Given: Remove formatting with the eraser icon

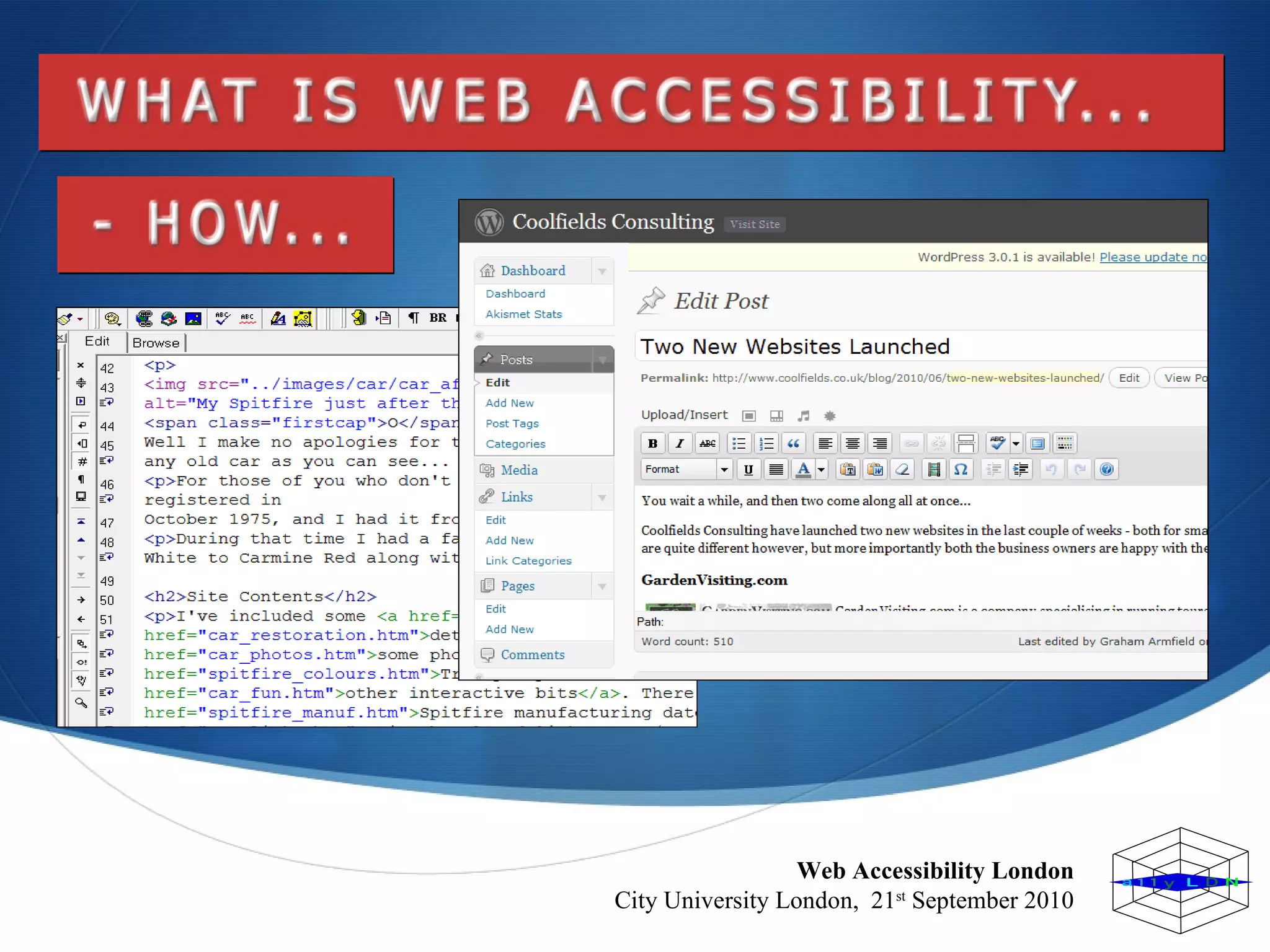Looking at the screenshot, I should [x=903, y=469].
